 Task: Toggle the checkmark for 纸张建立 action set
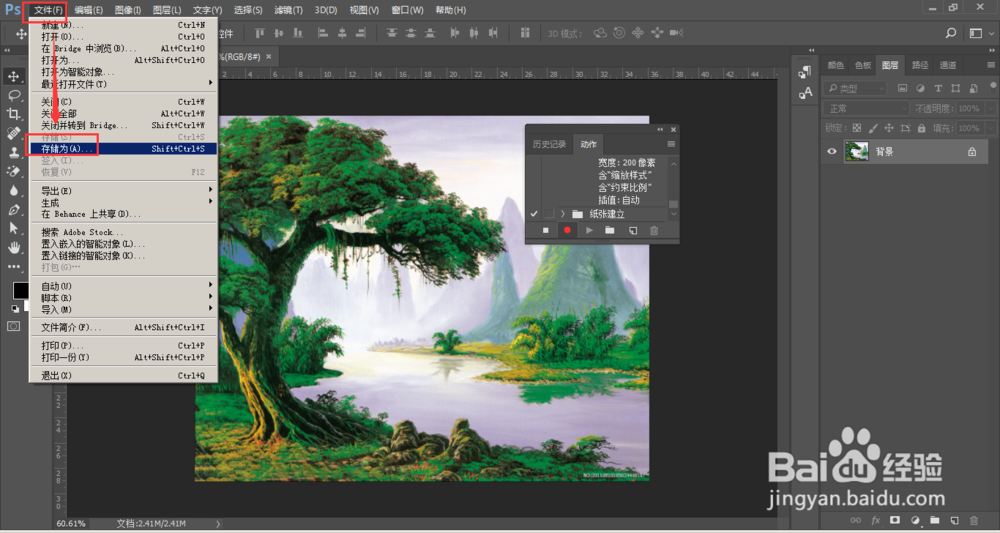click(534, 214)
